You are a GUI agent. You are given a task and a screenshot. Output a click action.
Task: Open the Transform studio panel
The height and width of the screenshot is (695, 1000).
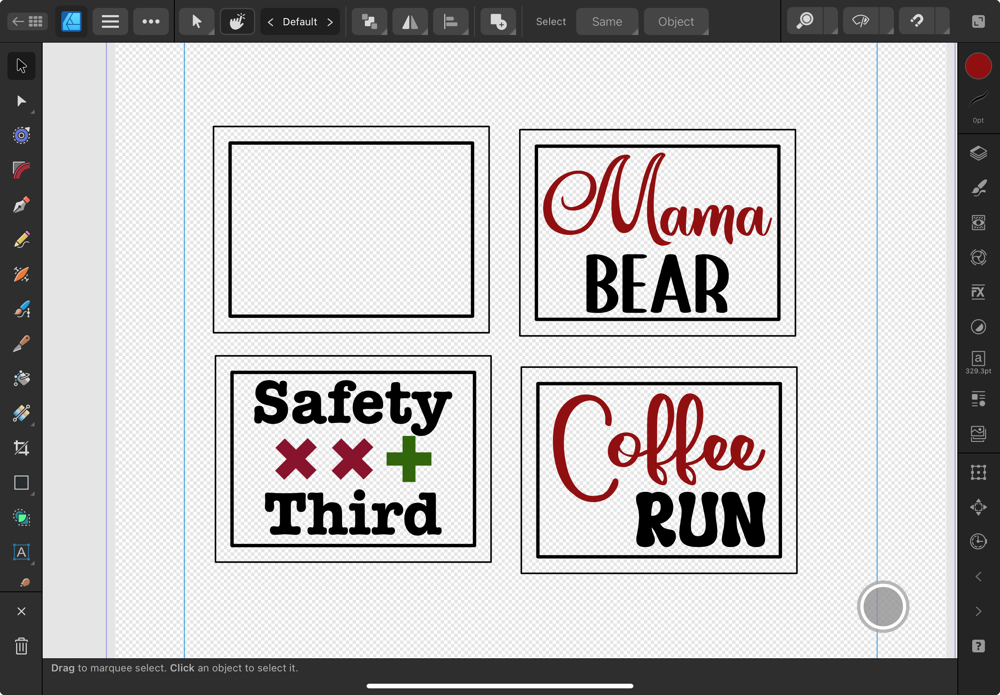978,472
